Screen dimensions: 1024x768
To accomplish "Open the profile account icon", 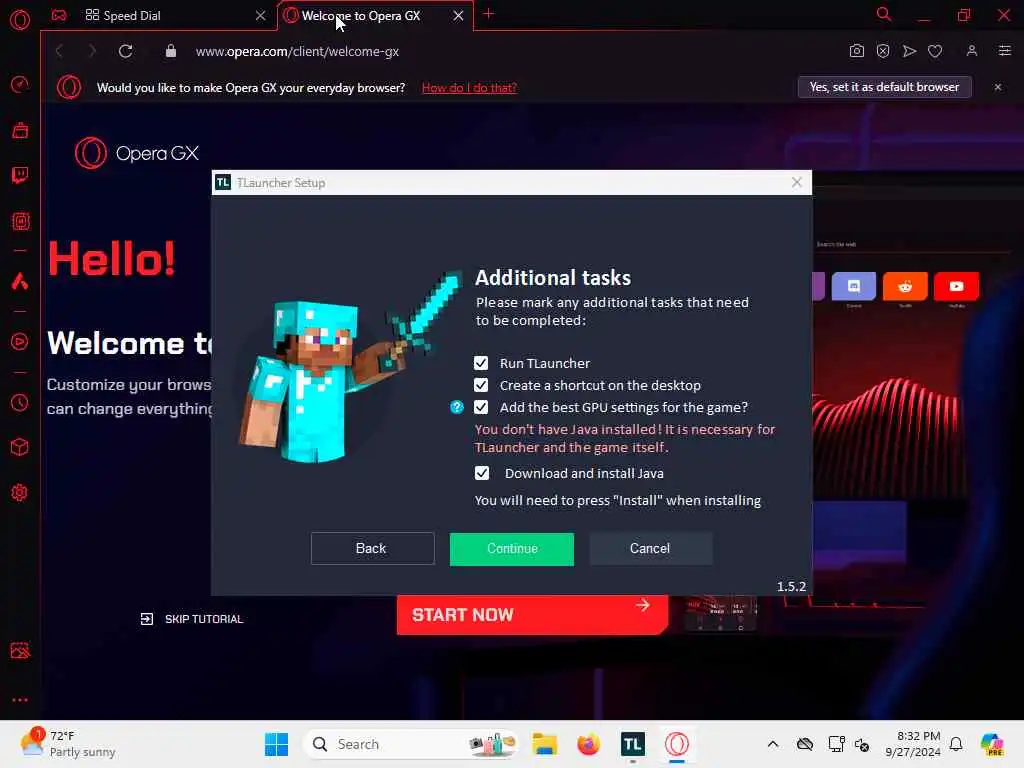I will tap(972, 51).
